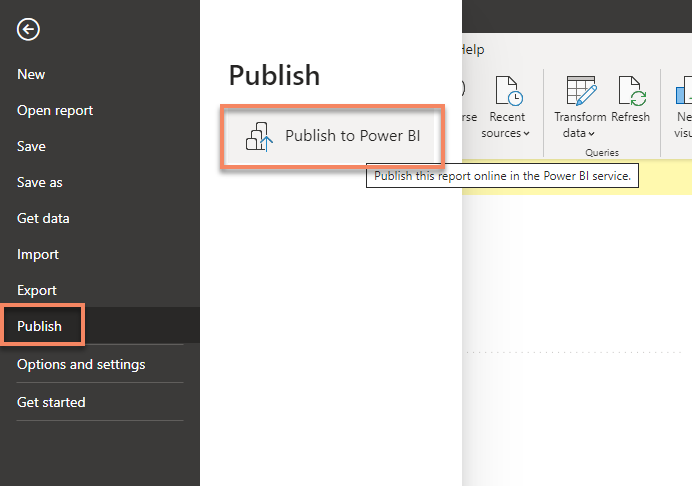This screenshot has width=692, height=486.
Task: Open Options and settings
Action: pos(81,364)
